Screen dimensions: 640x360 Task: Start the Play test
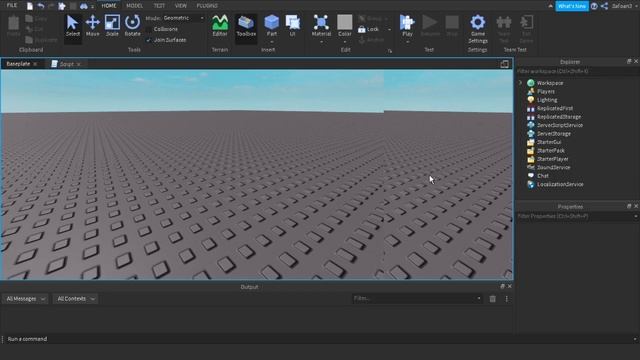click(x=407, y=25)
